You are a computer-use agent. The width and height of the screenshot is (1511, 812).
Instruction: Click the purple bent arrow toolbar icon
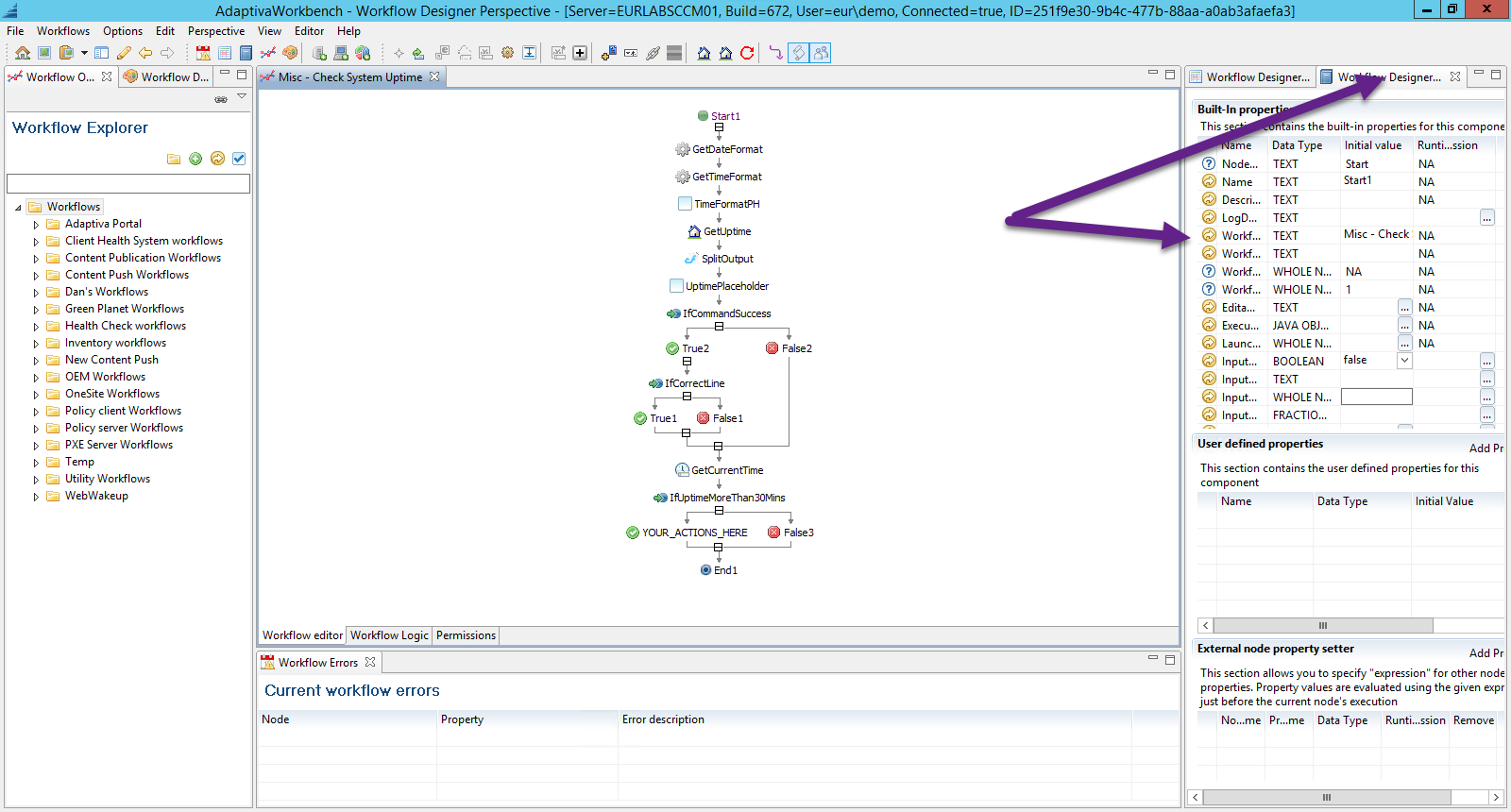coord(776,53)
